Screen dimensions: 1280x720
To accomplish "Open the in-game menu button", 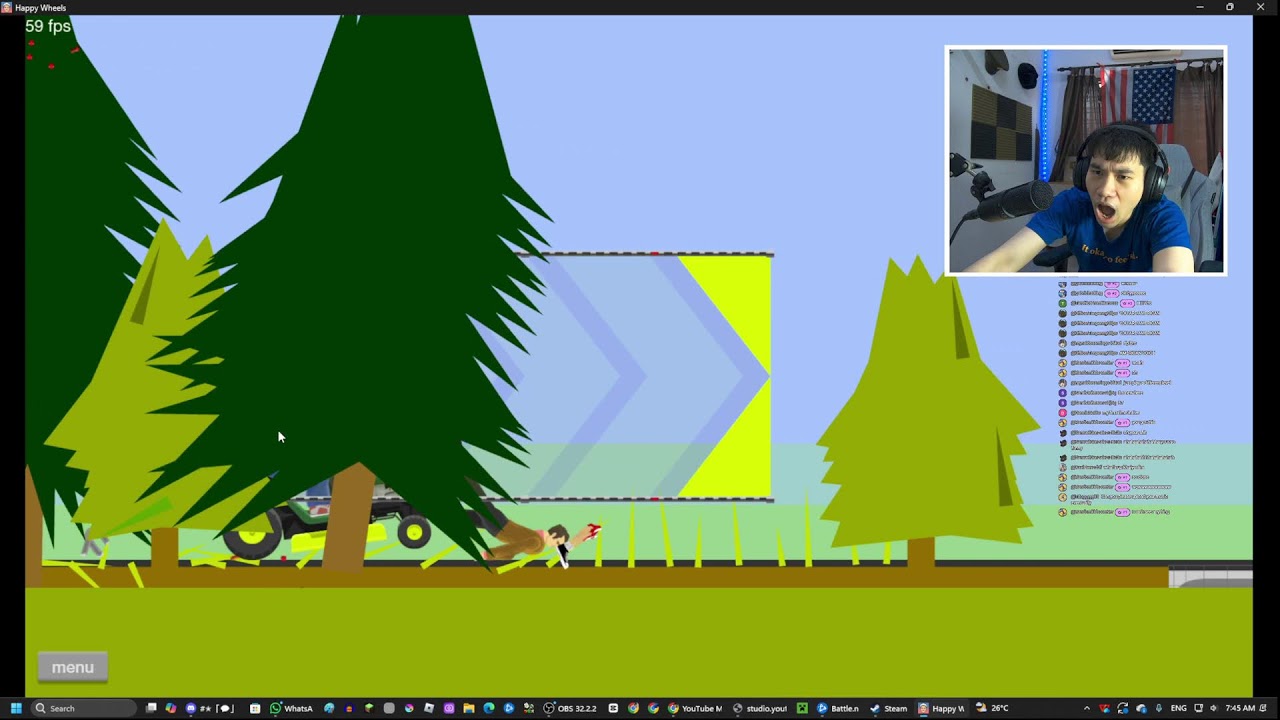I will pyautogui.click(x=73, y=667).
